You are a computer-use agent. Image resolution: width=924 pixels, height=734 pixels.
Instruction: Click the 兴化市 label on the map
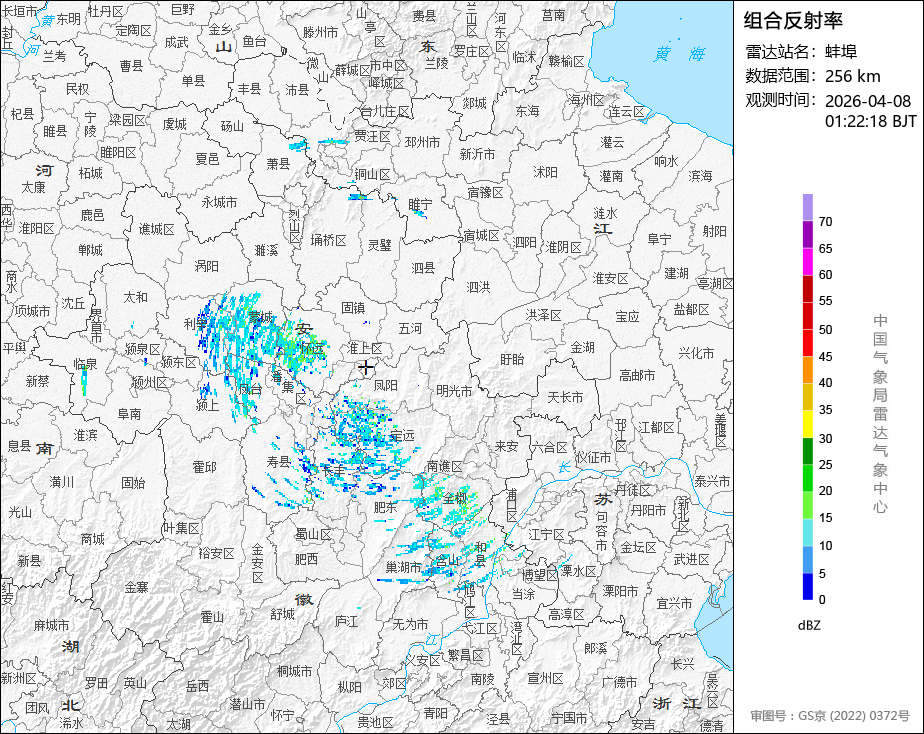coord(696,353)
